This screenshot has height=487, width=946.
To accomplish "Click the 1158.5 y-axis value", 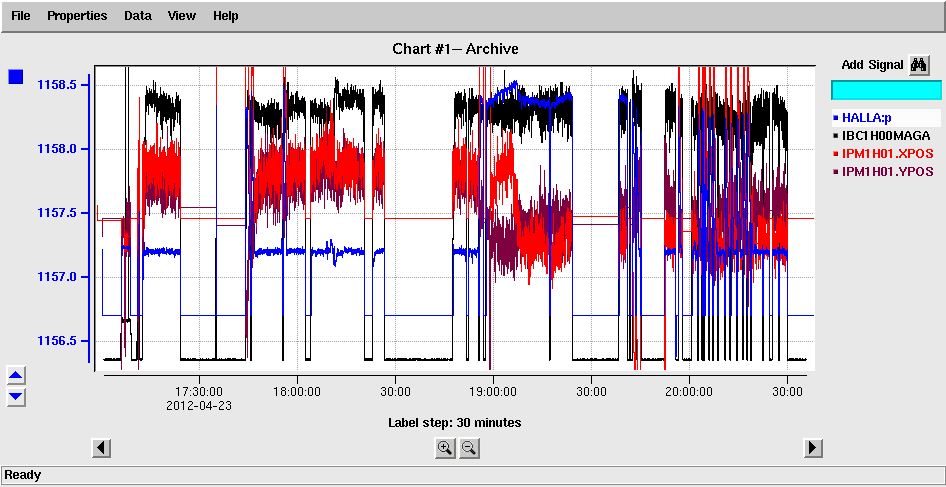I will (x=57, y=85).
